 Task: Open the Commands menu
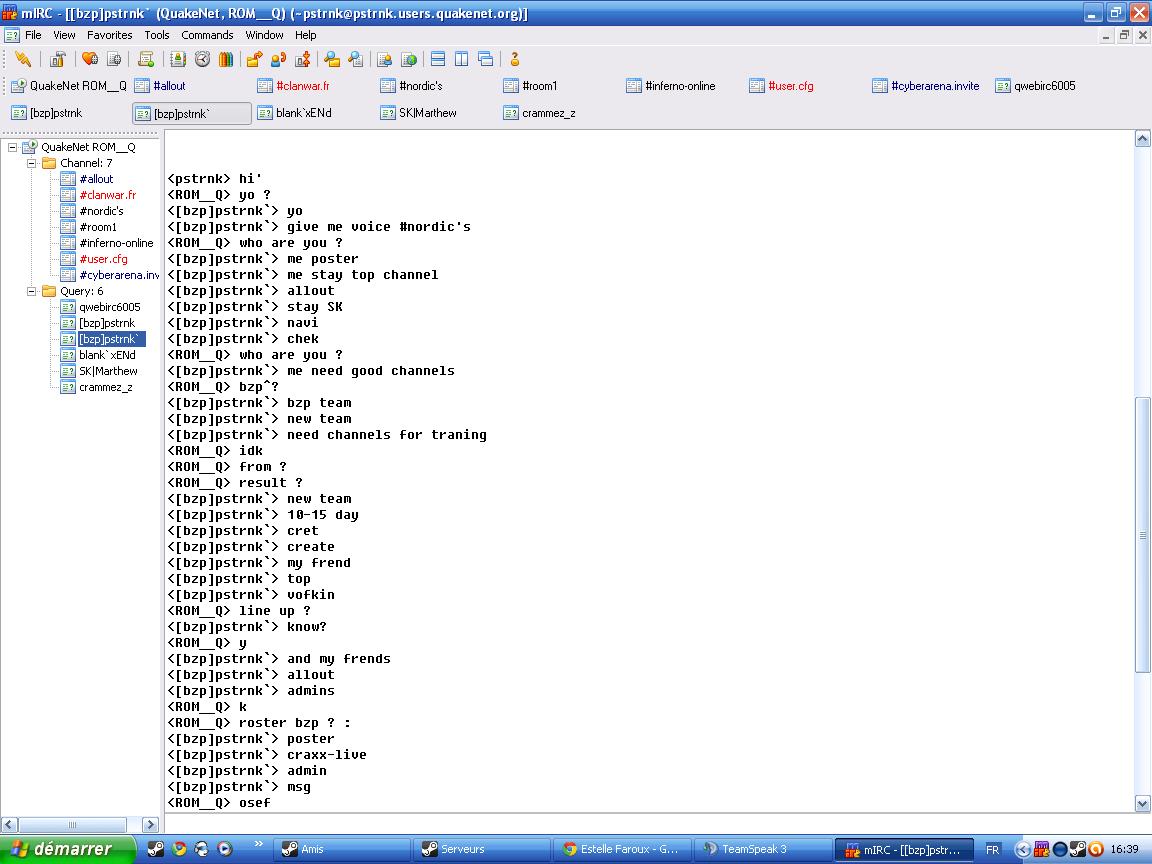(207, 35)
